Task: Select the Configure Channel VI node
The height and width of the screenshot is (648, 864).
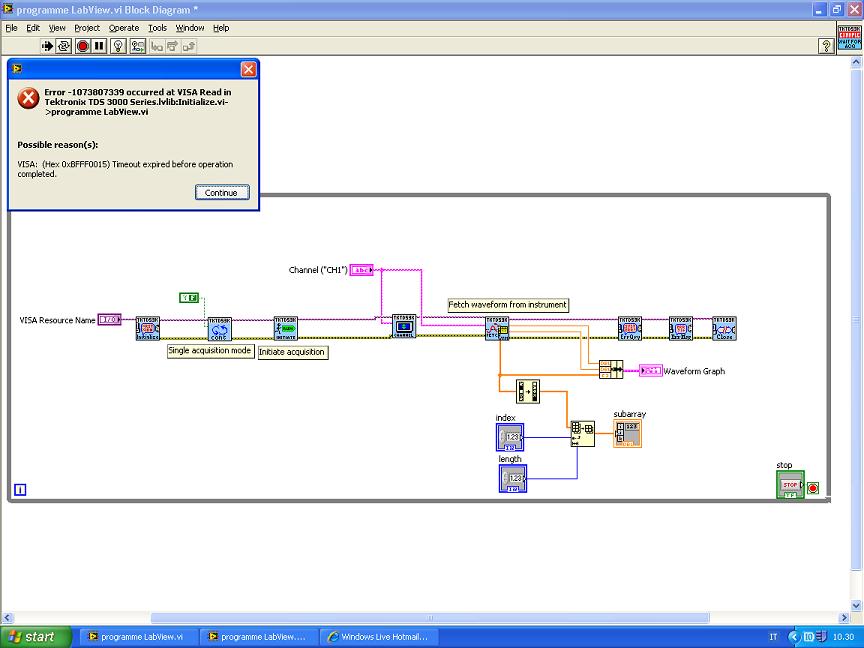Action: (x=404, y=326)
